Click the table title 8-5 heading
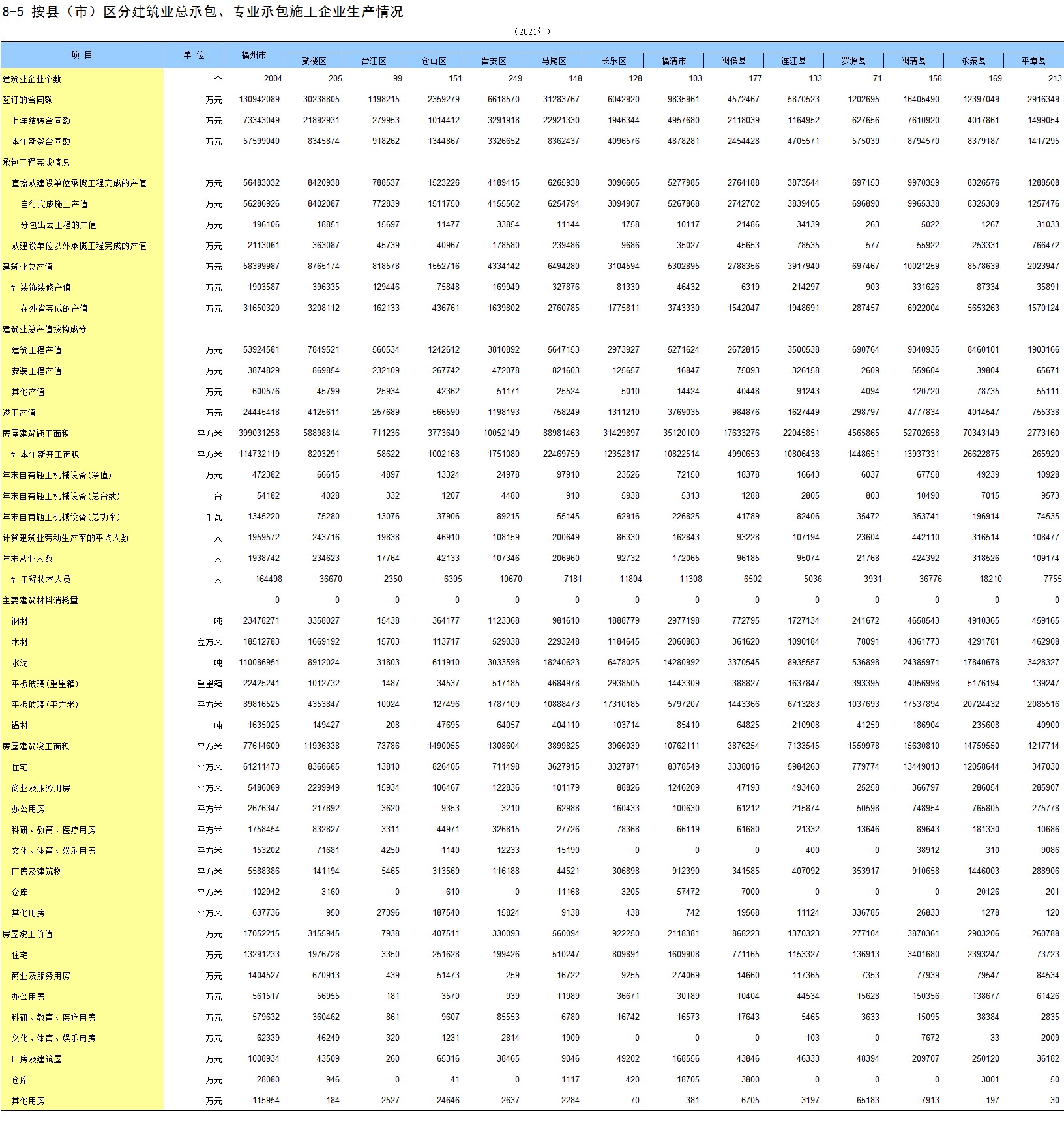Viewport: 1064px width, 1132px height. (x=203, y=12)
